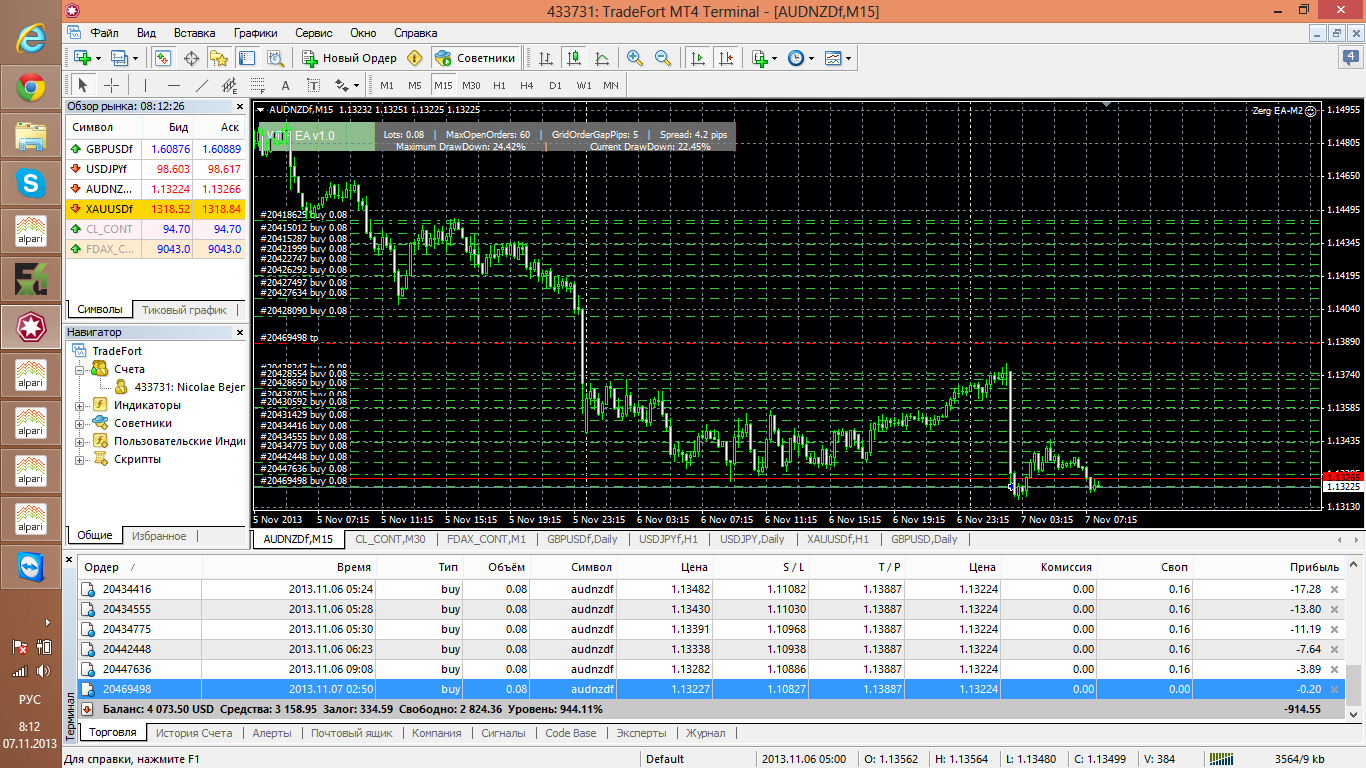Viewport: 1366px width, 768px height.
Task: Select the Crosshair tool
Action: point(112,85)
